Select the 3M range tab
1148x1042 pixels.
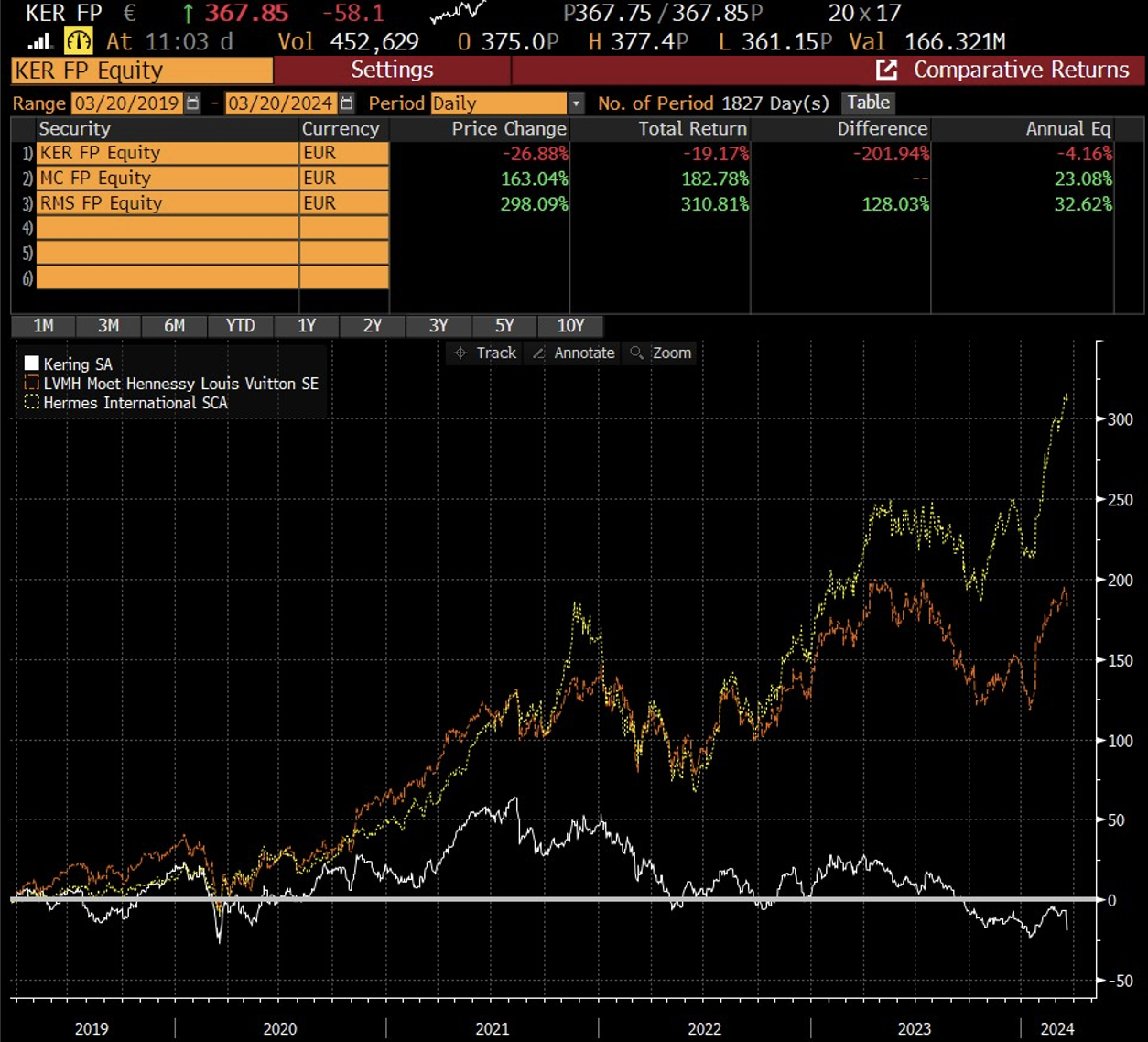point(109,326)
